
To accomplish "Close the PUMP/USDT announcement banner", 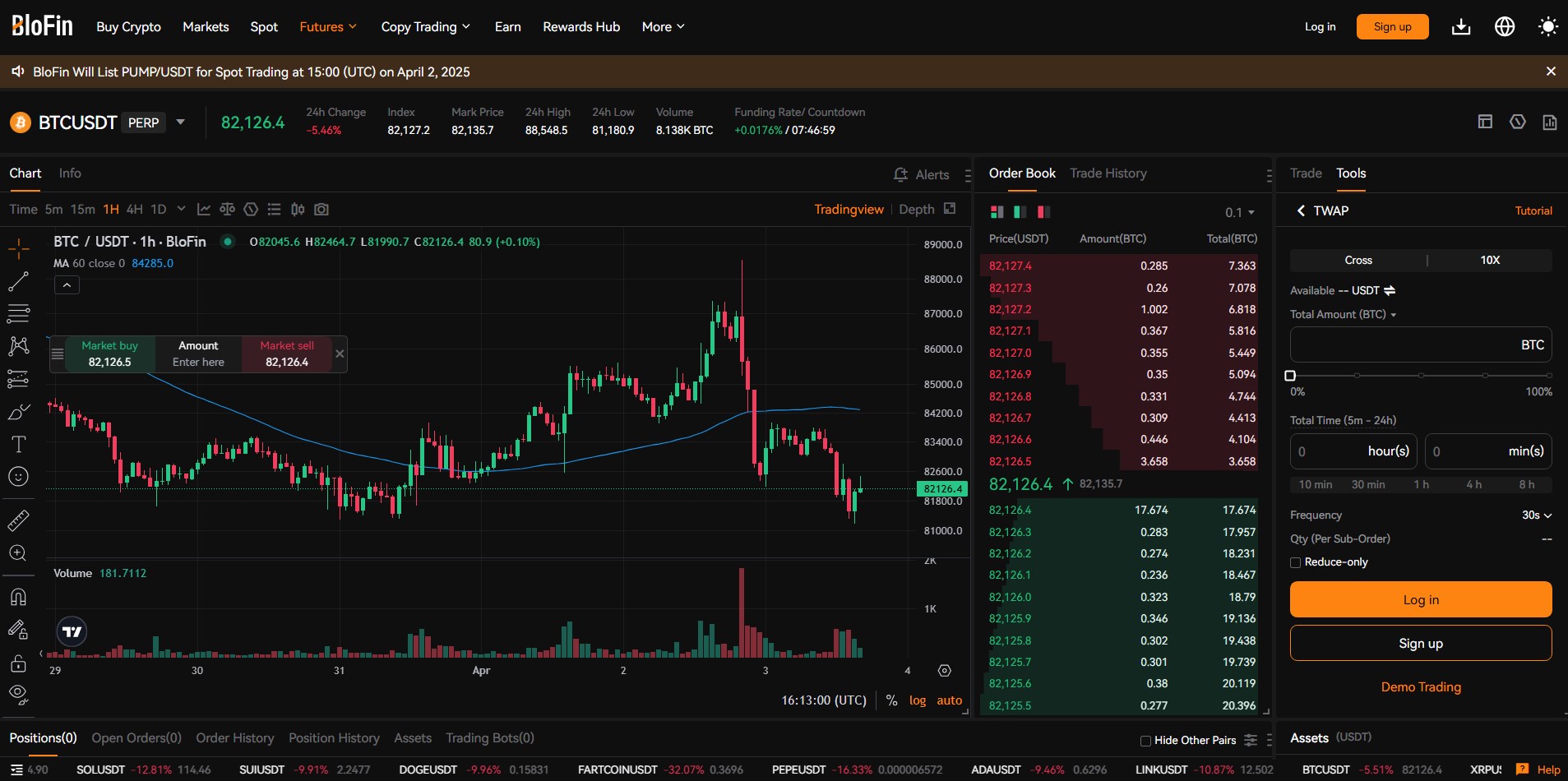I will coord(1551,72).
